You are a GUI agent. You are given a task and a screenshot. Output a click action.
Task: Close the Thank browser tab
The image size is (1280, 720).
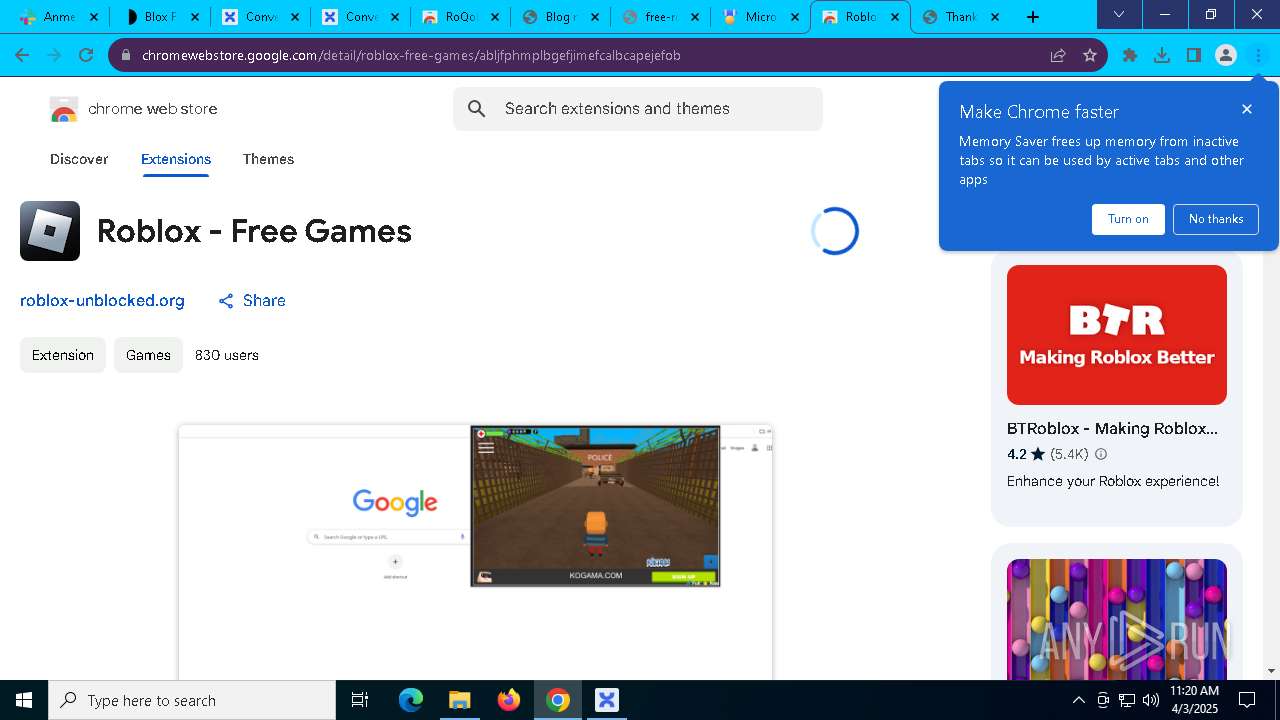coord(994,17)
